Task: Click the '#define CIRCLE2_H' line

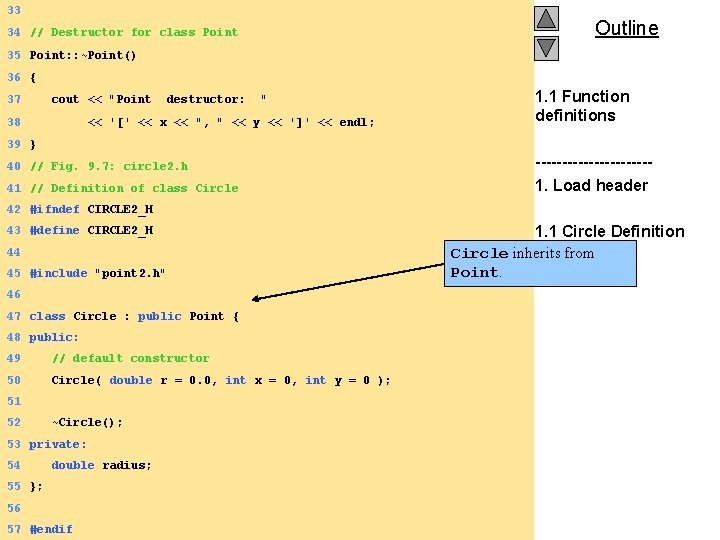Action: click(91, 230)
